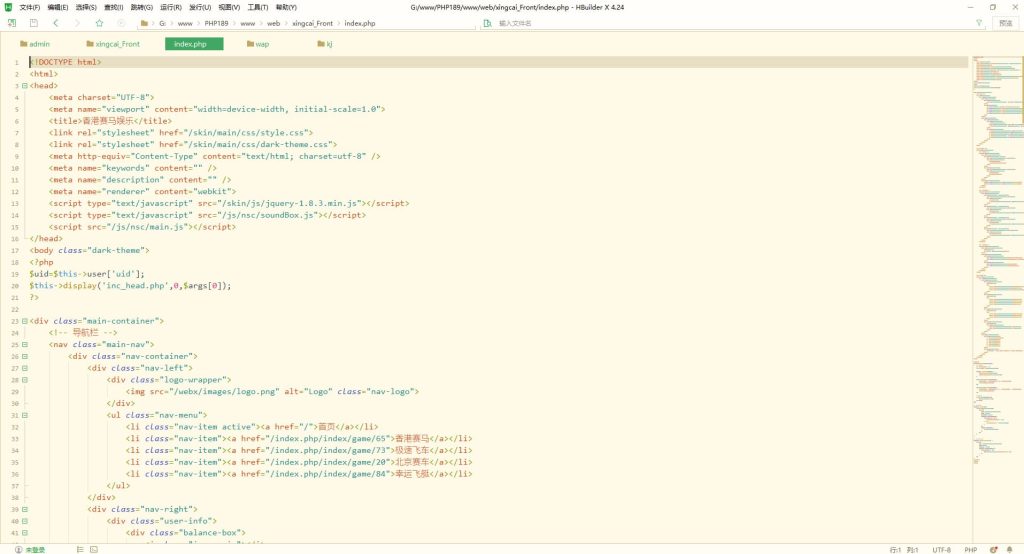Viewport: 1024px width, 554px height.
Task: Click the dark-theme body tag line
Action: pos(89,250)
